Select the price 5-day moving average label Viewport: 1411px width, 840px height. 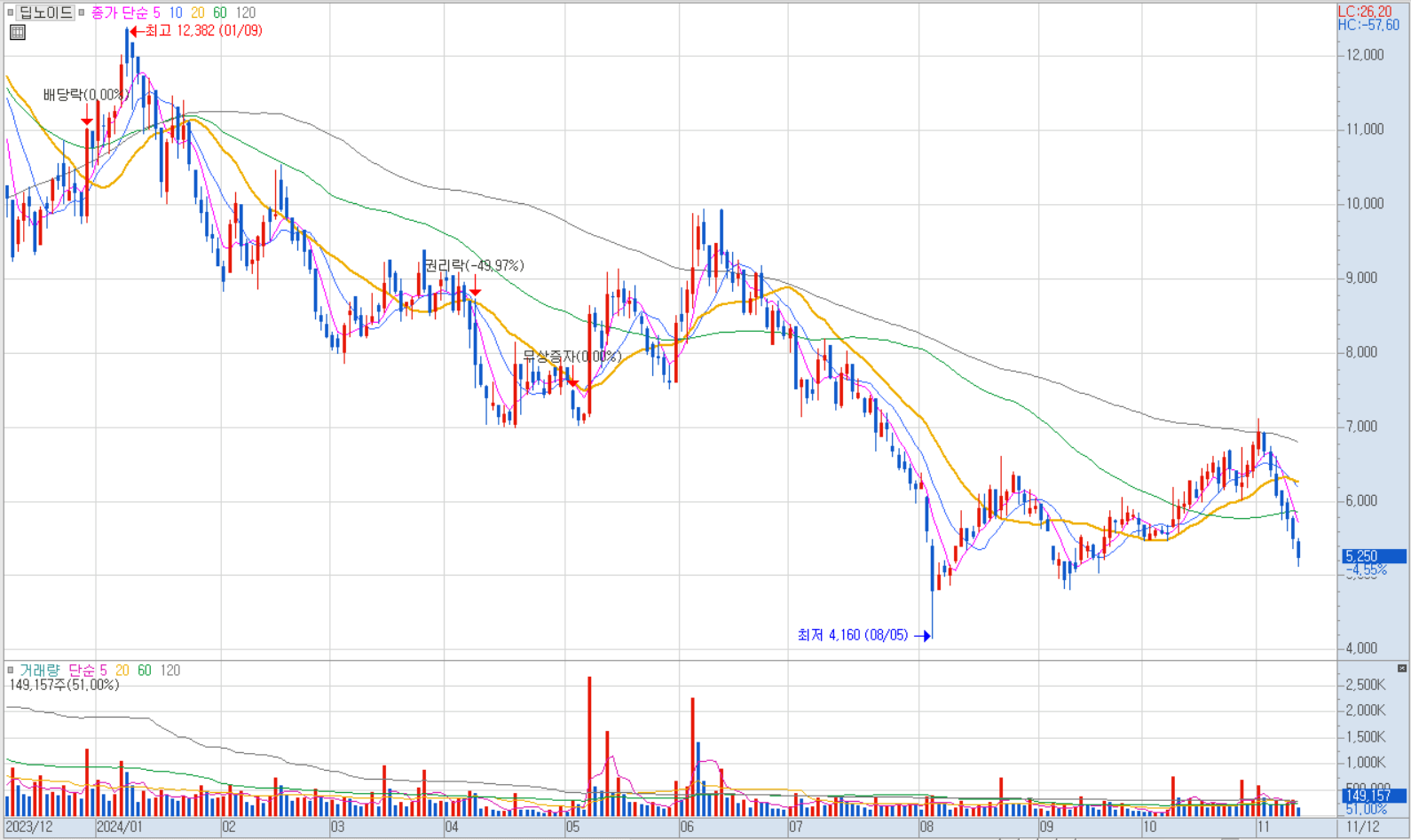pos(157,12)
